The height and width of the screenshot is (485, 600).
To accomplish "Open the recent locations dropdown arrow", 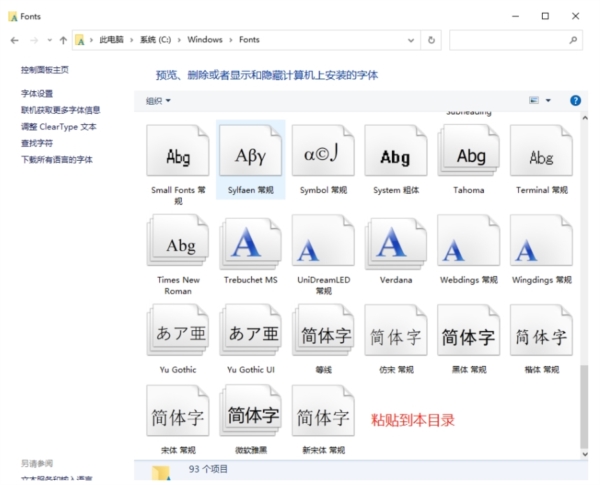I will point(49,40).
